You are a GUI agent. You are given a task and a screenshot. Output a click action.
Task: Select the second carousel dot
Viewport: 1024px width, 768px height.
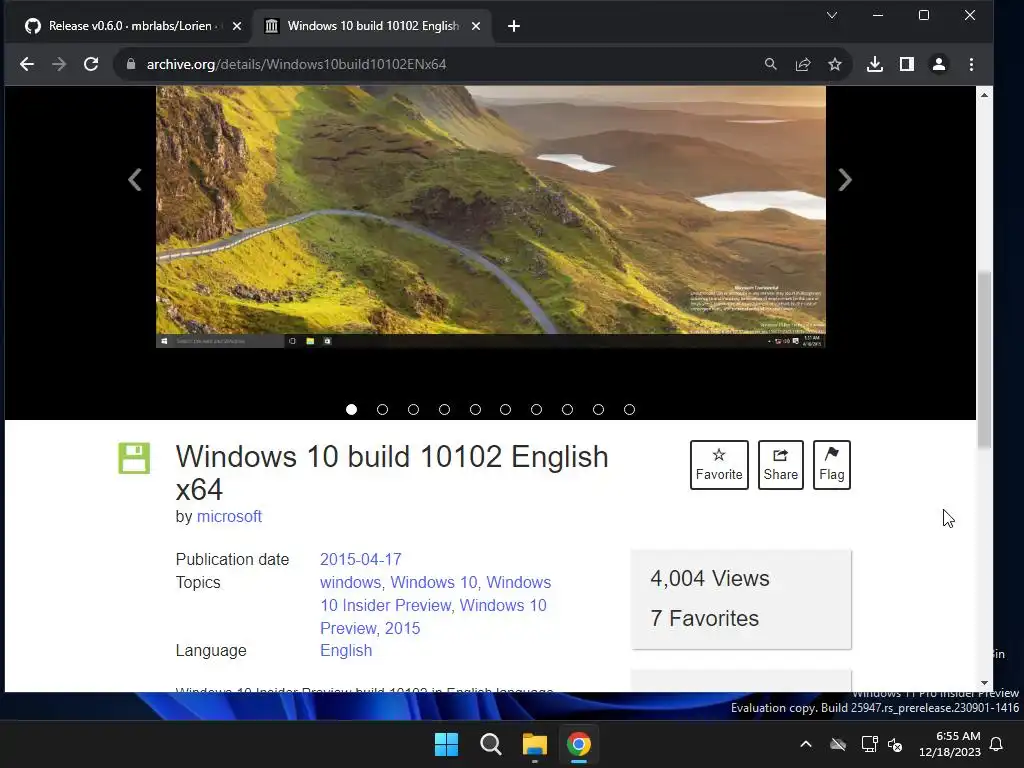point(383,409)
